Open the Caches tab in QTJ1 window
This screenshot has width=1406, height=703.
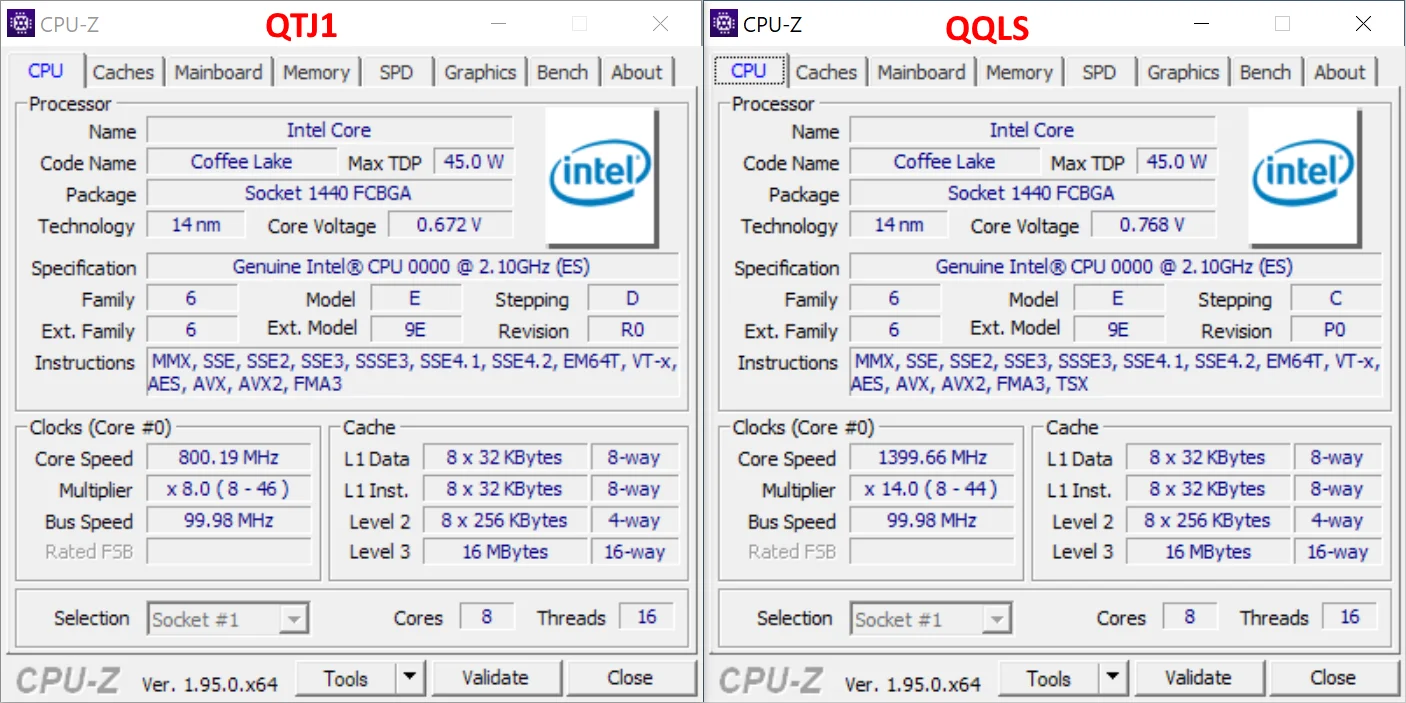click(x=123, y=72)
